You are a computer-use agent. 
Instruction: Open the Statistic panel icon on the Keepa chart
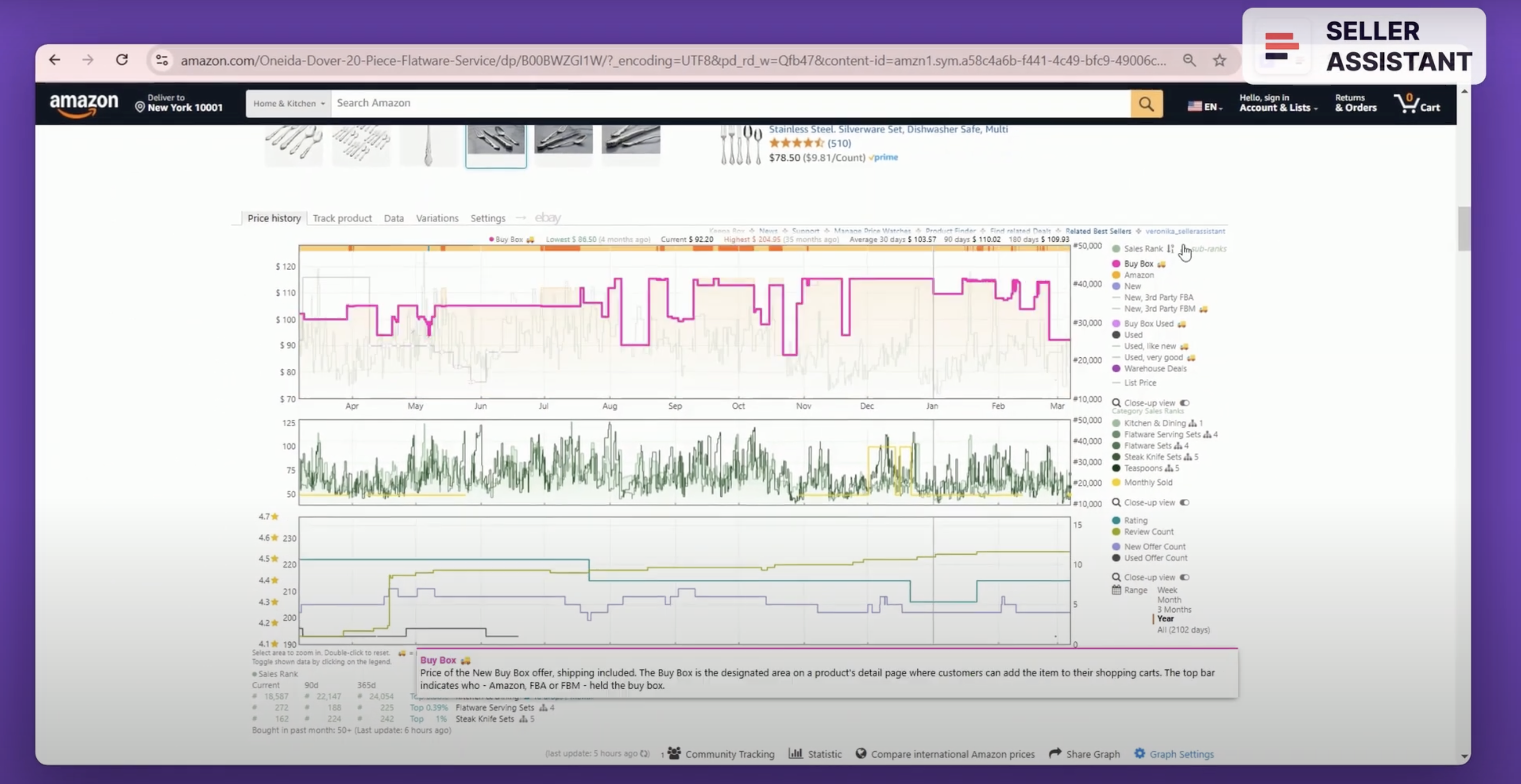pyautogui.click(x=795, y=754)
